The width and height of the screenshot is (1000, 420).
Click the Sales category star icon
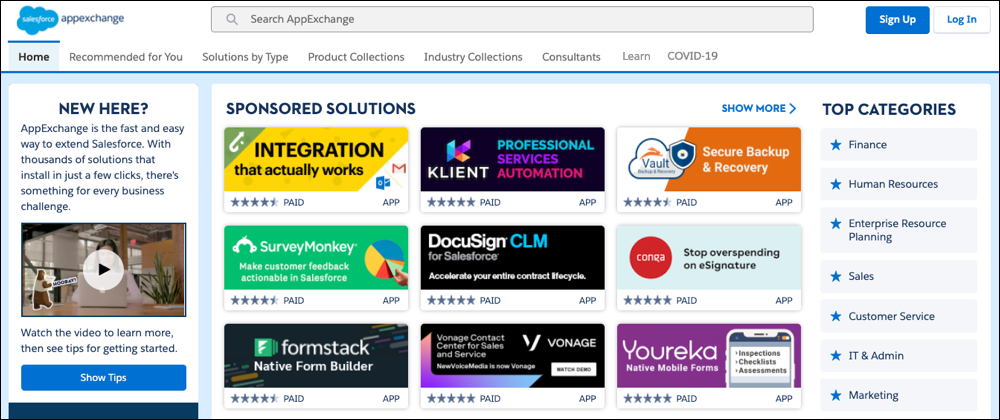point(836,277)
